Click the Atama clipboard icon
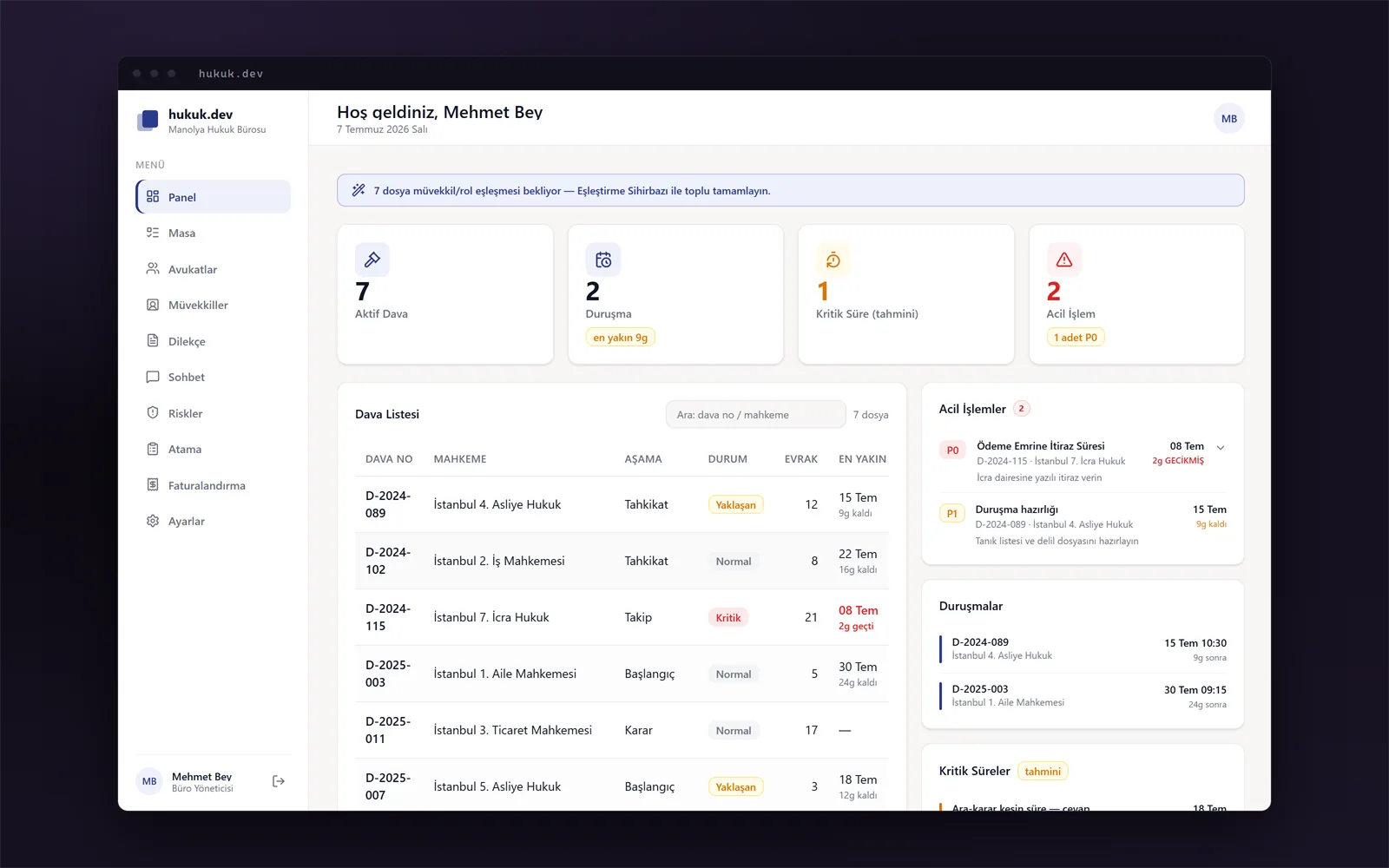The height and width of the screenshot is (868, 1389). click(153, 449)
